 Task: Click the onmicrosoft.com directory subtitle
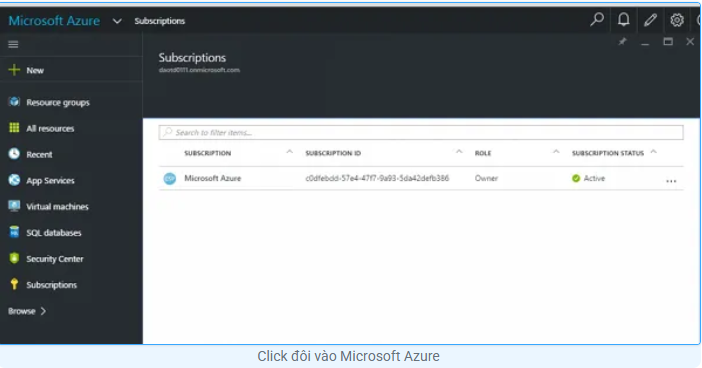(x=199, y=70)
